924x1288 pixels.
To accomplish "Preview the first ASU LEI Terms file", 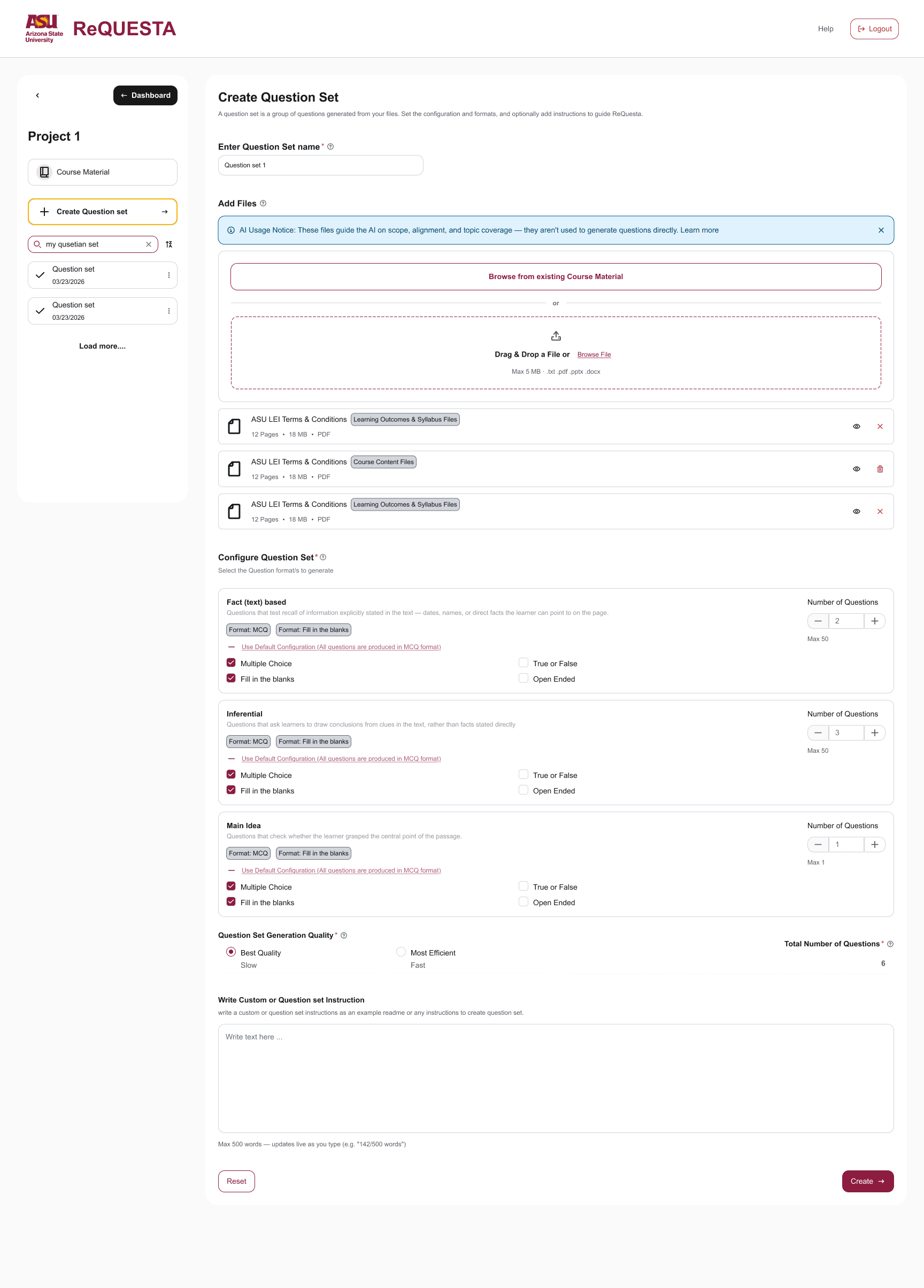I will 857,427.
